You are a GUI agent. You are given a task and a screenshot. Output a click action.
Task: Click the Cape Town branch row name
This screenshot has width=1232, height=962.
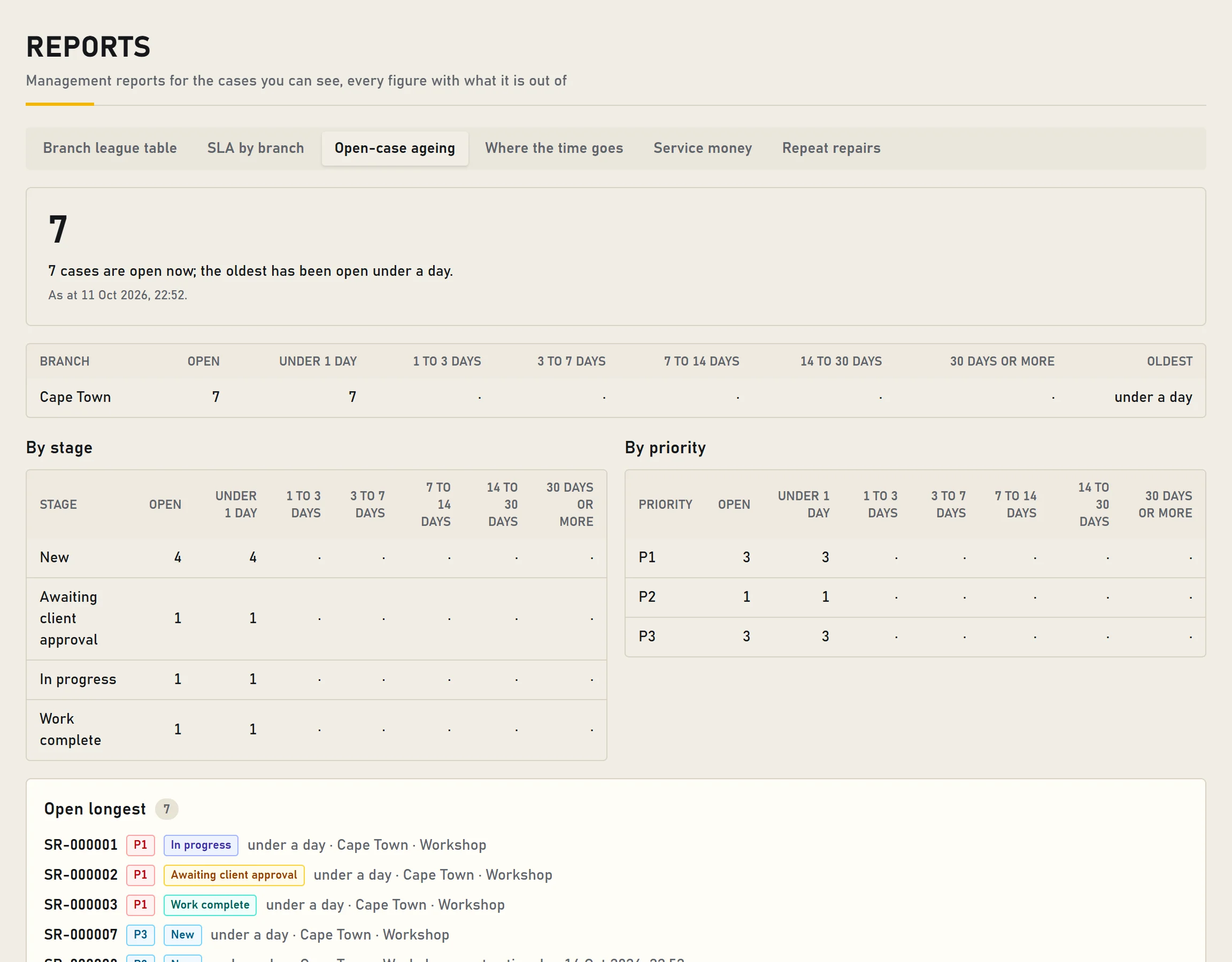[x=75, y=397]
